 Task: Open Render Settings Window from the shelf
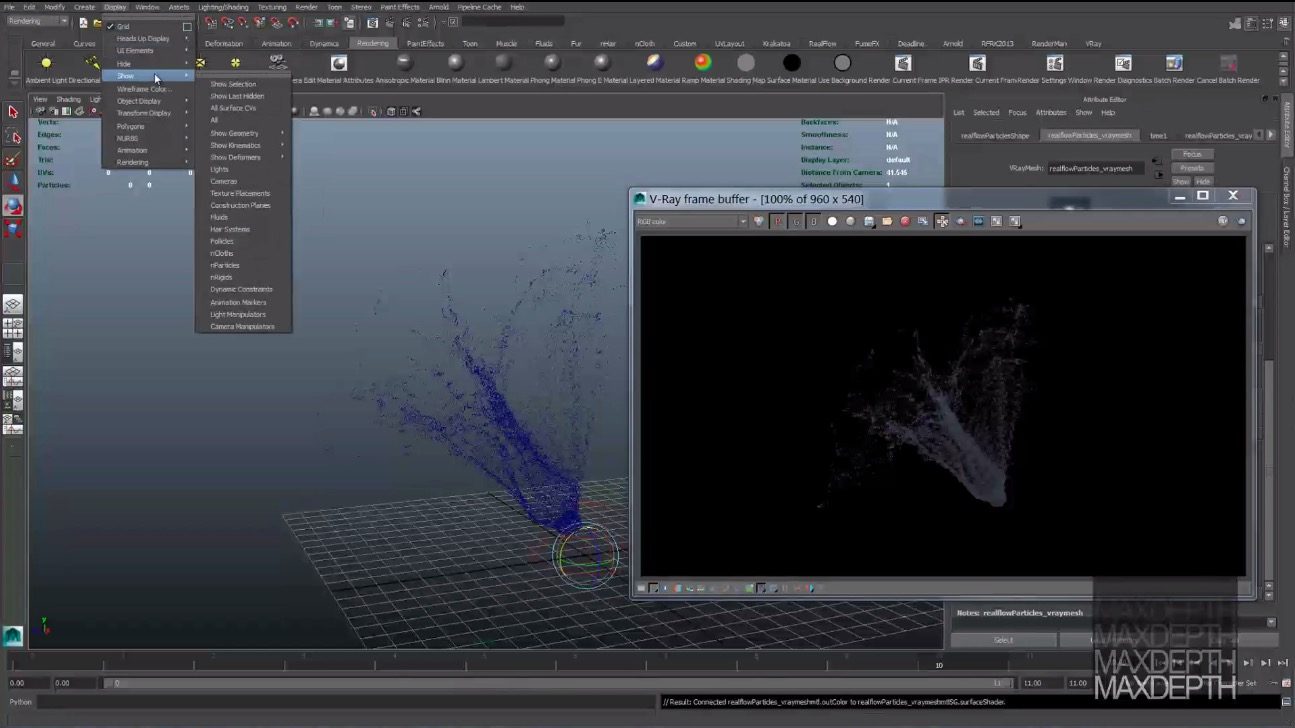coord(1054,63)
